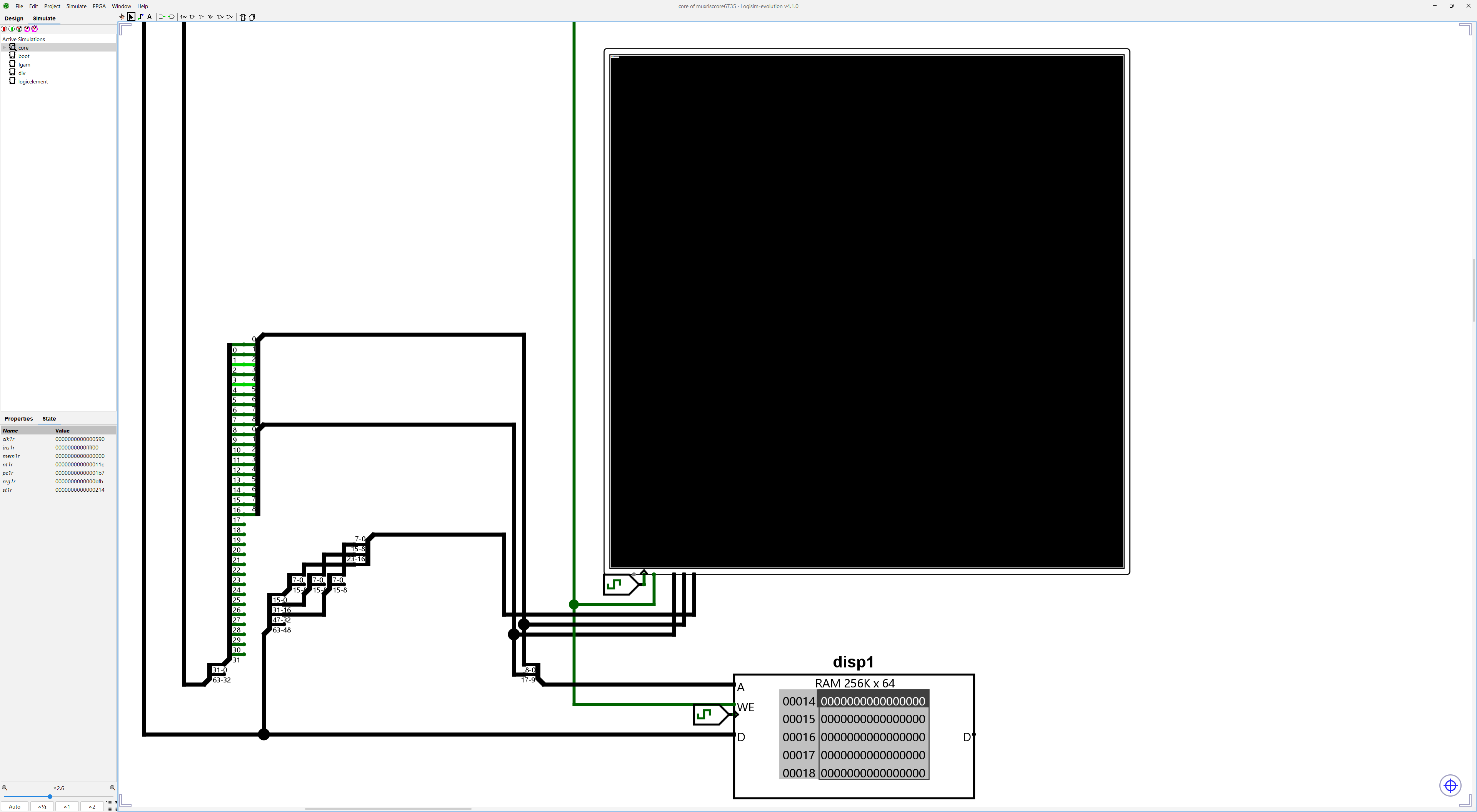Select logicelement in Active Simulations
The image size is (1477, 812).
33,82
